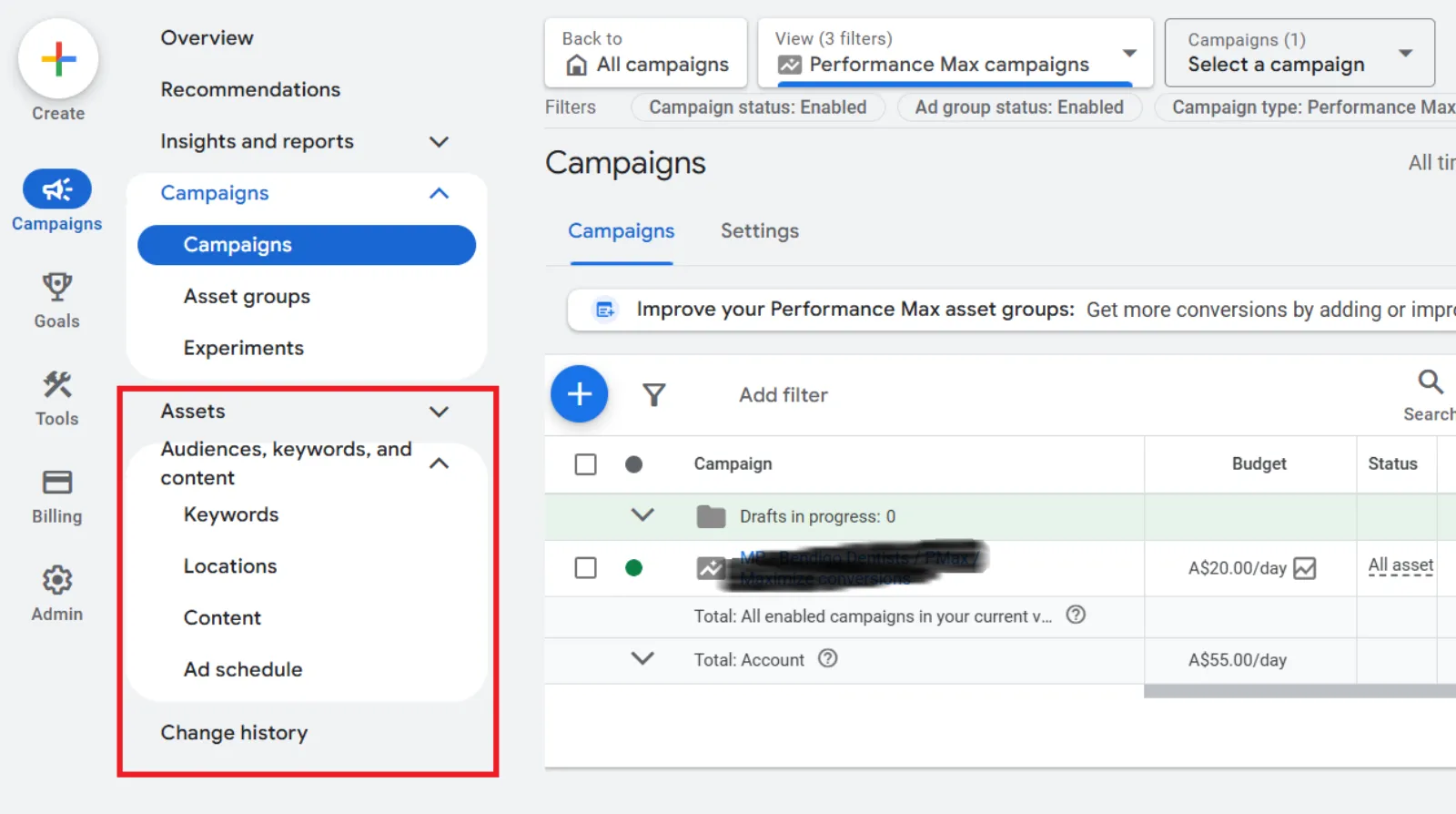Click green enabled status dot of campaign row
1456x814 pixels.
tap(634, 568)
